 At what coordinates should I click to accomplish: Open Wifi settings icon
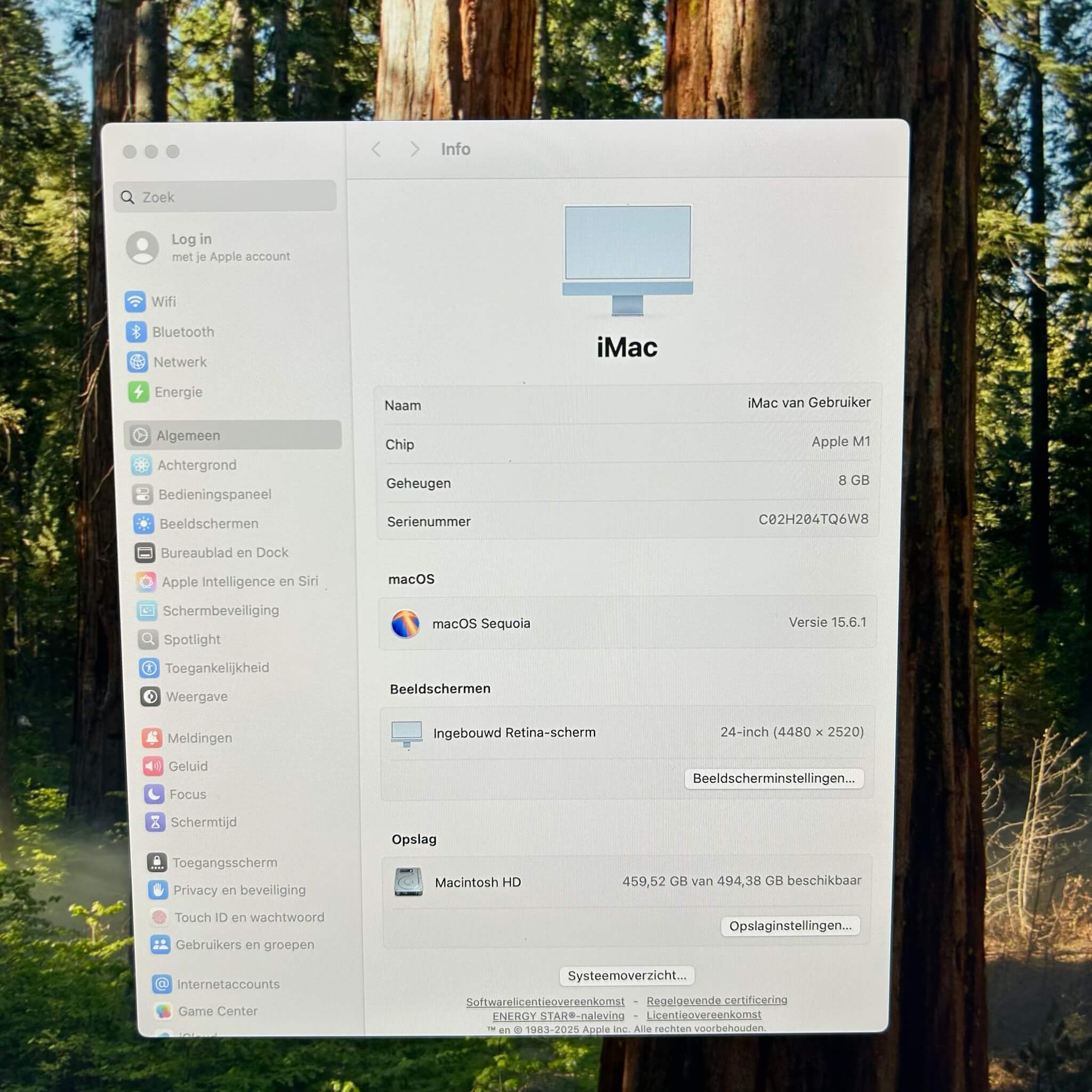(135, 301)
